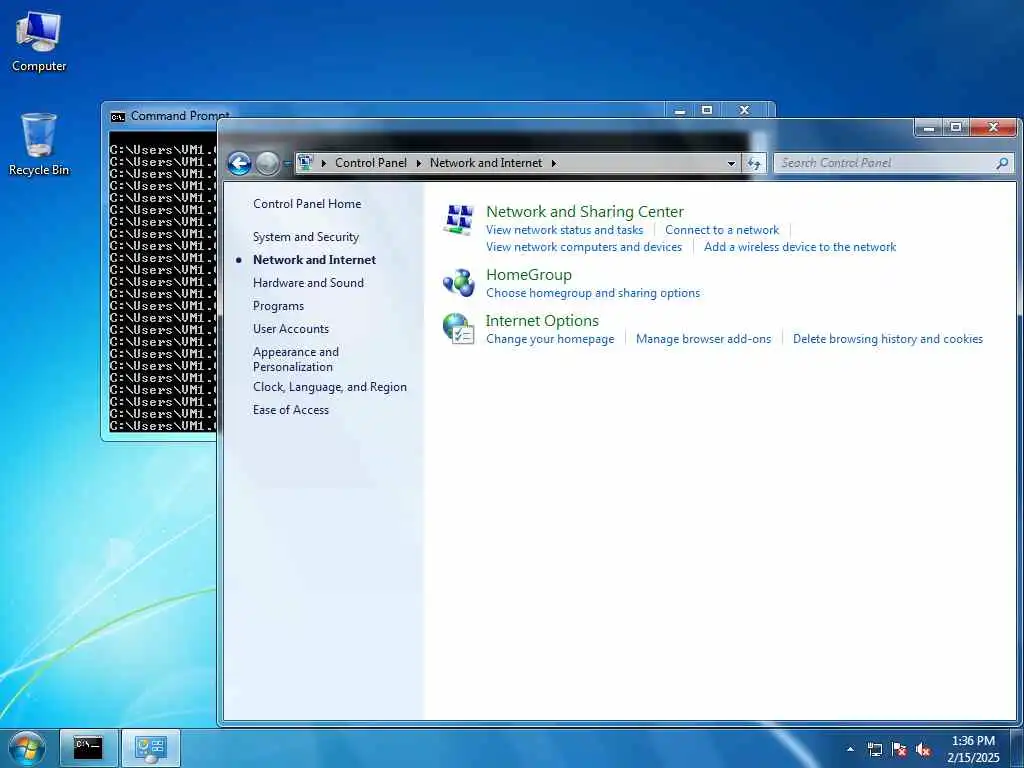Click the Command Prompt title bar icon
The width and height of the screenshot is (1024, 768).
tap(118, 117)
